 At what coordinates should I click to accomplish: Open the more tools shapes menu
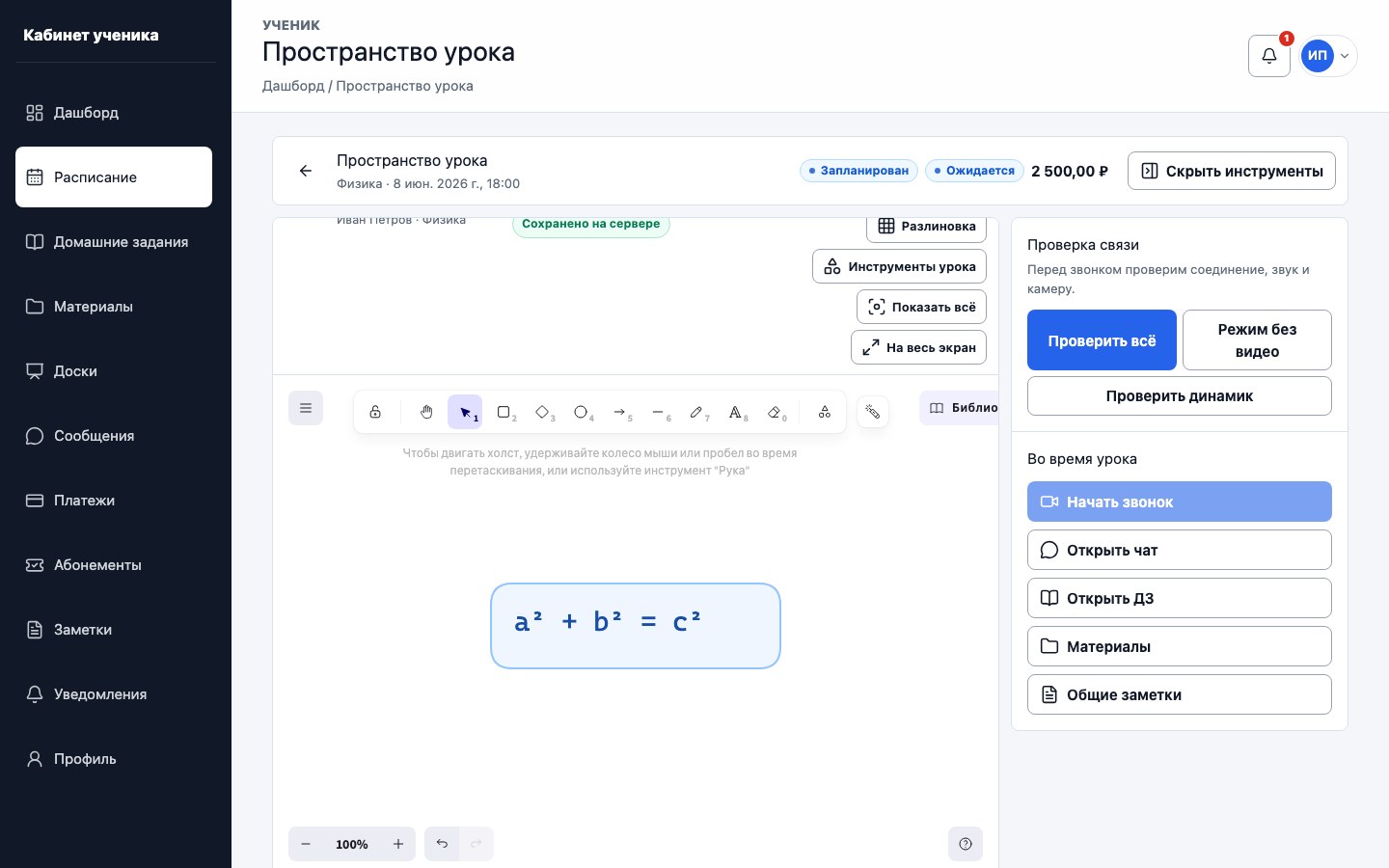(x=825, y=412)
